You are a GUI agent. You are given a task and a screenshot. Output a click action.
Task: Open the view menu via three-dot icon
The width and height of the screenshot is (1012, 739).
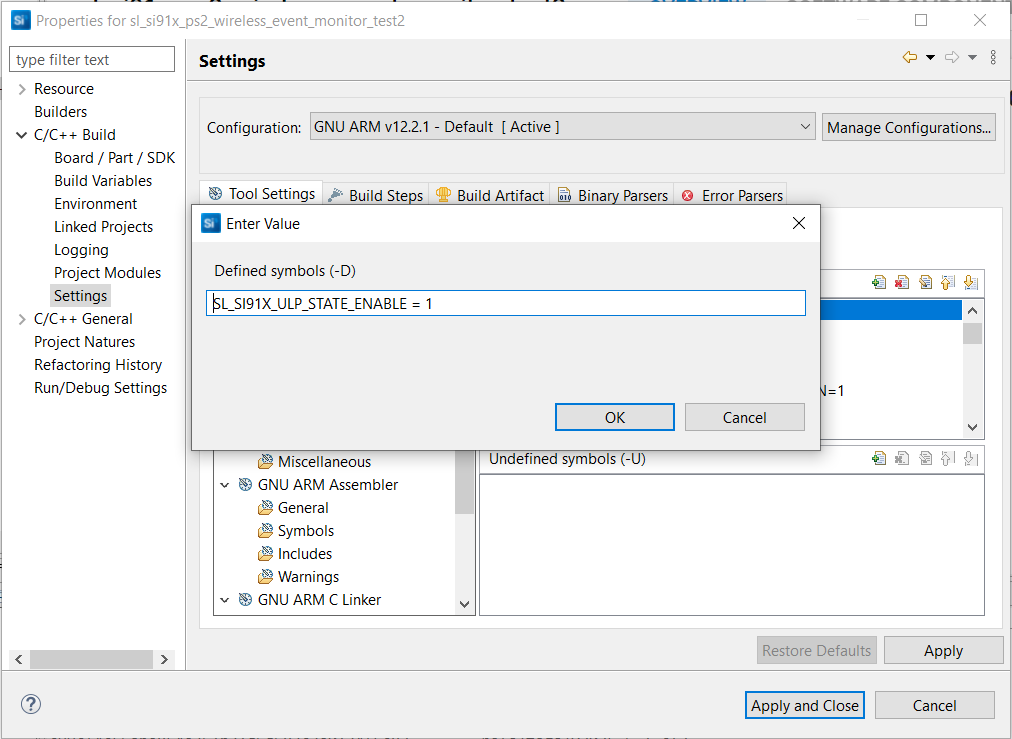pos(992,57)
